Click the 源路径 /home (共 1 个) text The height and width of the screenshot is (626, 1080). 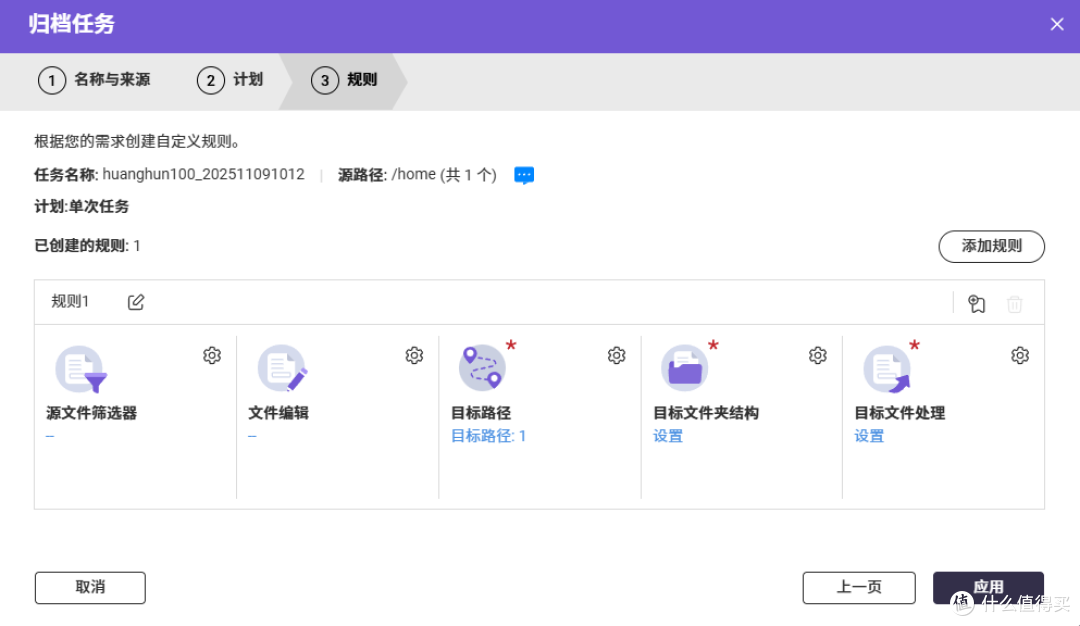point(417,175)
